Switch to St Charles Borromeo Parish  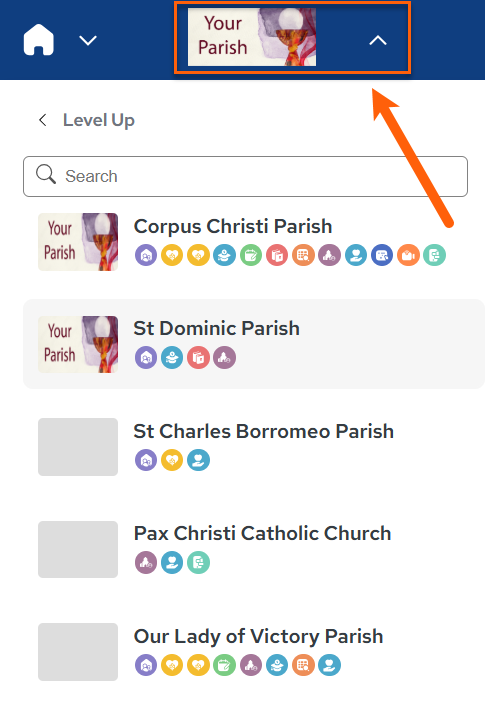tap(264, 431)
